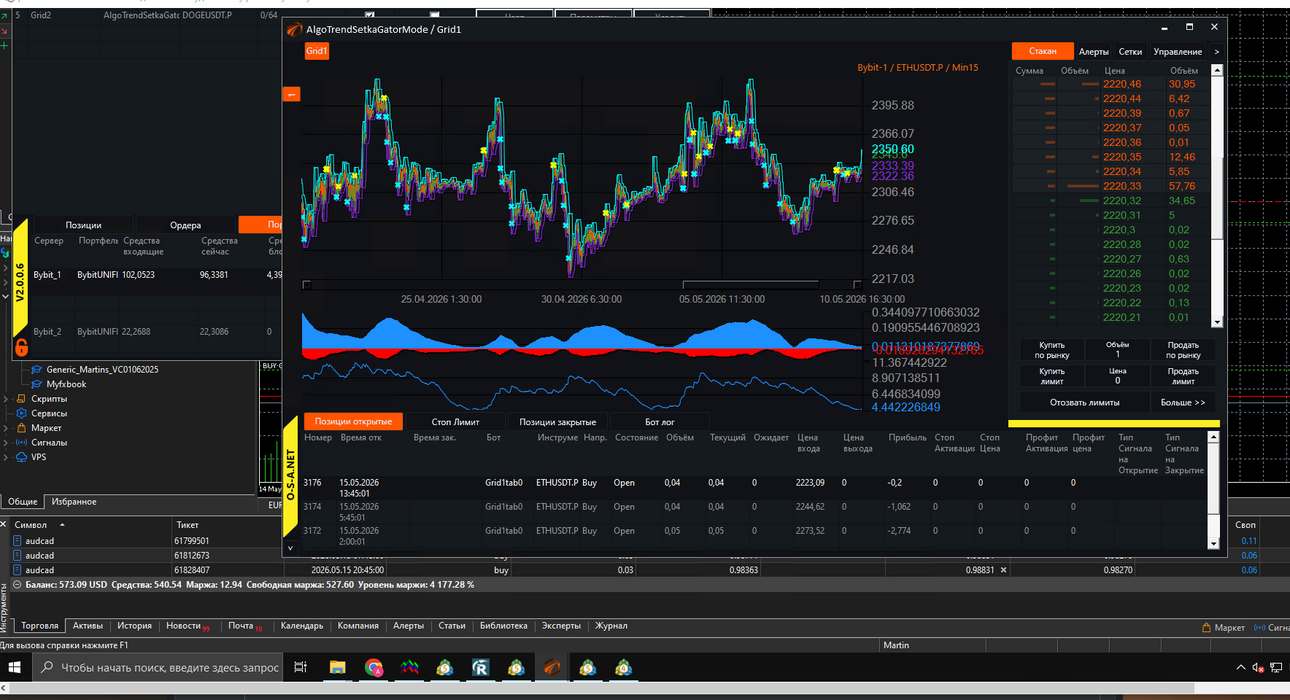
Task: Click the Отозвать лимиты button
Action: (1084, 402)
